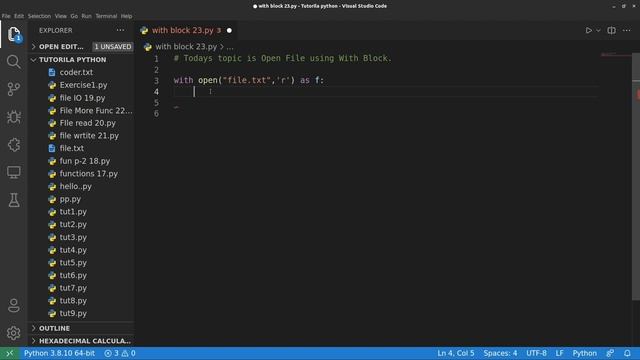This screenshot has height=360, width=640.
Task: Close the unsaved tab via dot
Action: click(229, 31)
